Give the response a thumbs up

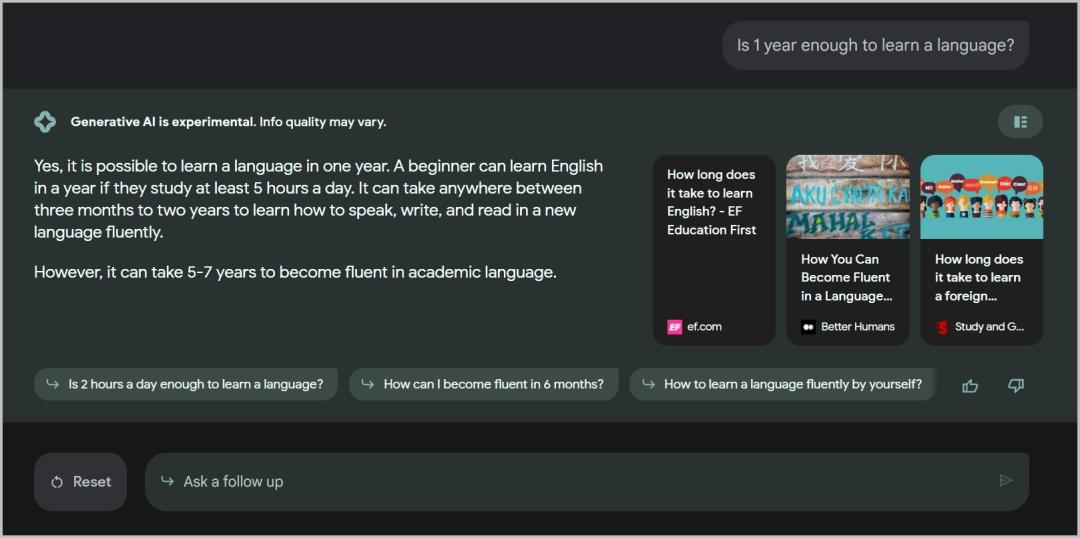[x=970, y=385]
